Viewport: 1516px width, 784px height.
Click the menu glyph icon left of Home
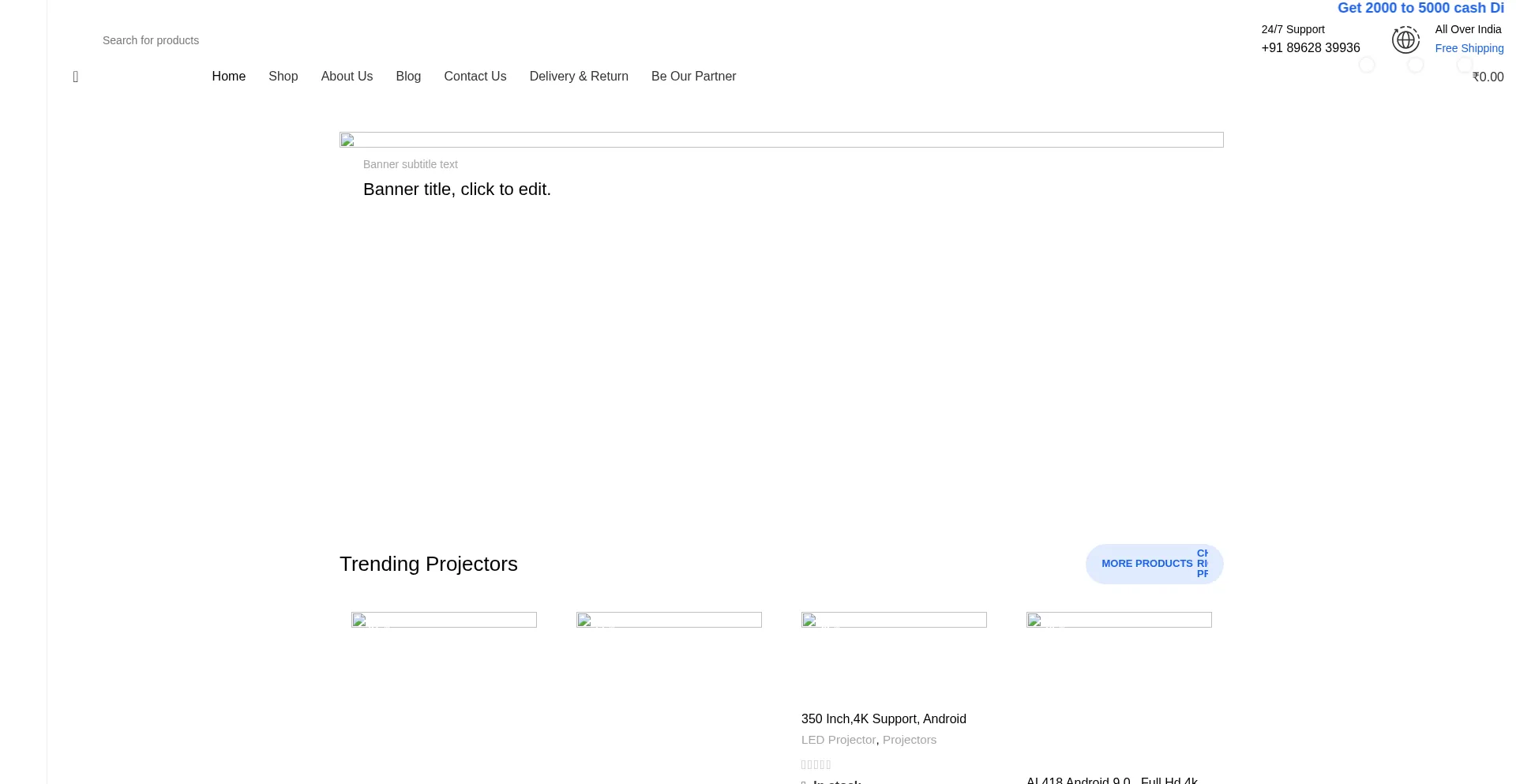76,77
